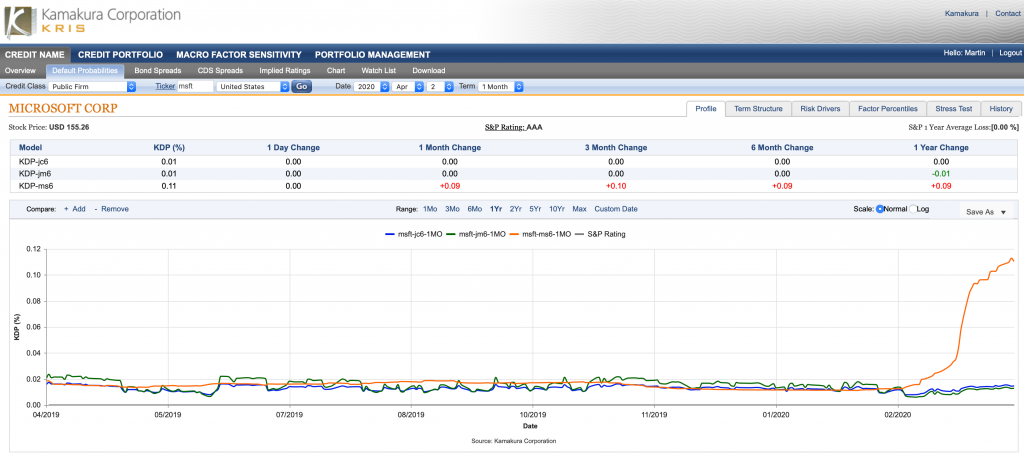This screenshot has width=1024, height=456.
Task: Go to the Overview submenu
Action: pyautogui.click(x=20, y=71)
